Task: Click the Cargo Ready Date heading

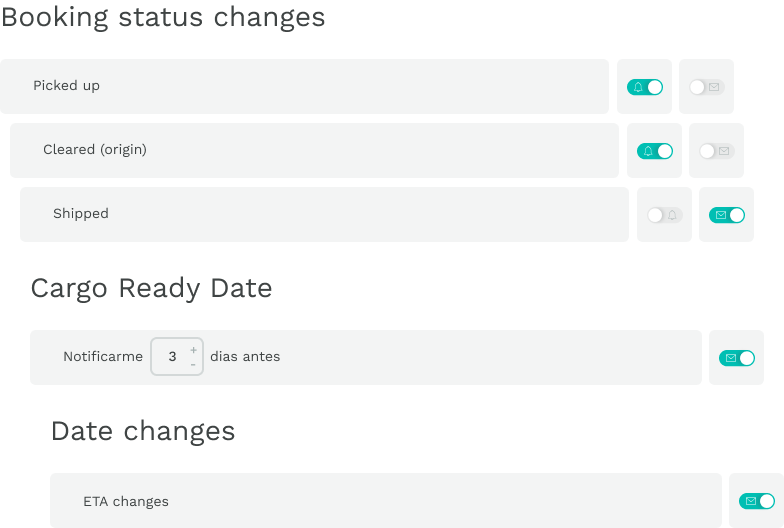Action: (x=151, y=288)
